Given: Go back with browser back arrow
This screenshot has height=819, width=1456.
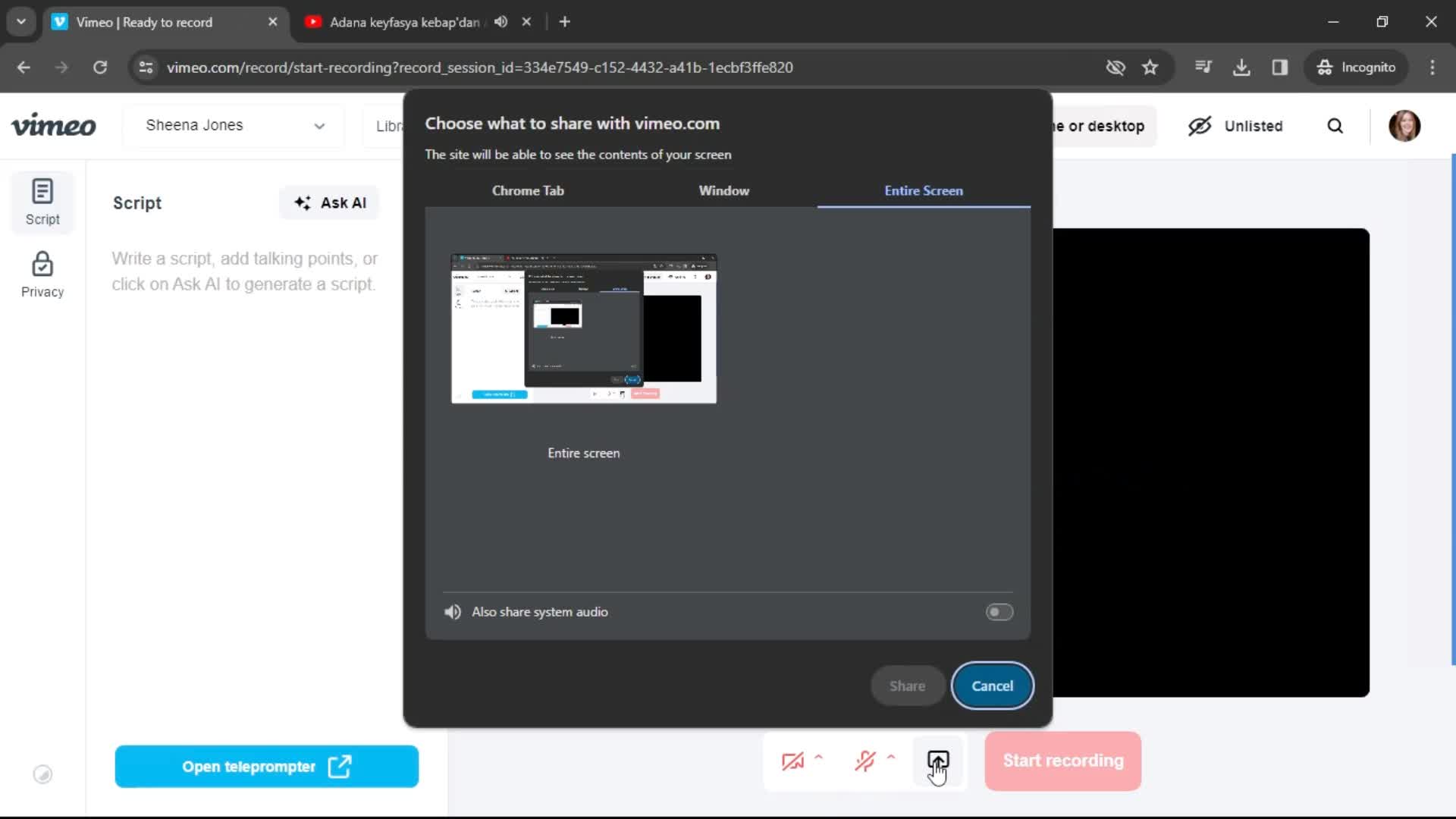Looking at the screenshot, I should click(24, 67).
